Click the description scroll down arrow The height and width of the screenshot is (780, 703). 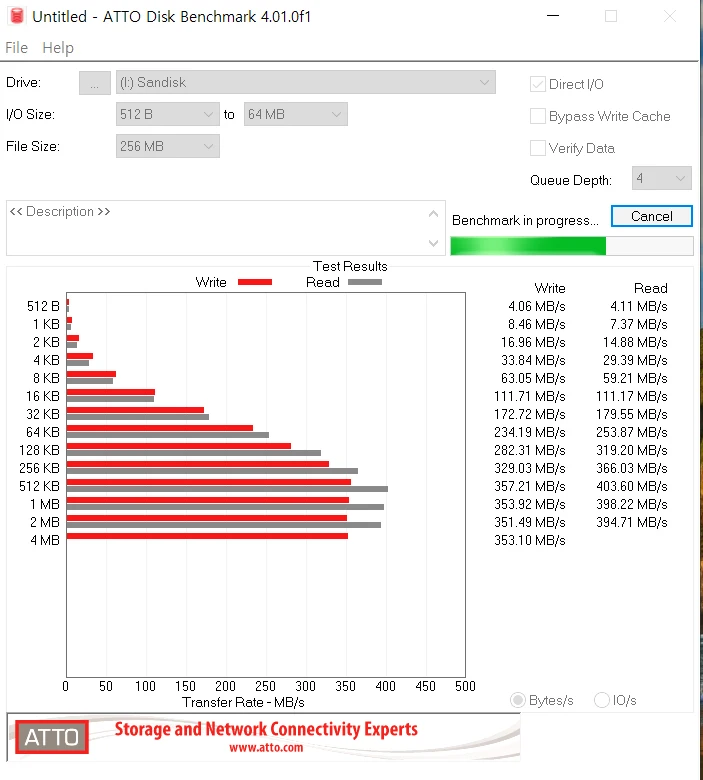point(433,243)
